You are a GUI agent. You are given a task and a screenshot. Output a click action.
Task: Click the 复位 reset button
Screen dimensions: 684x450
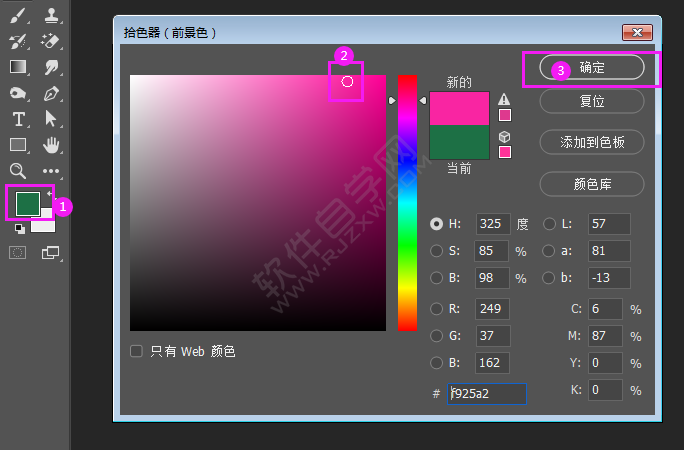(x=592, y=101)
